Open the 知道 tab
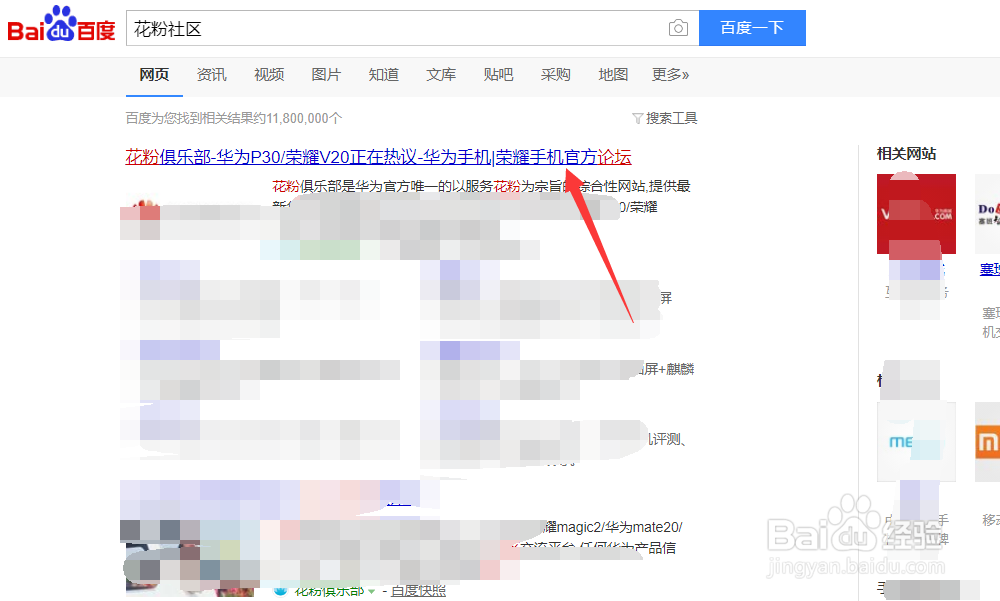Viewport: 1000px width, 601px height. (x=384, y=75)
